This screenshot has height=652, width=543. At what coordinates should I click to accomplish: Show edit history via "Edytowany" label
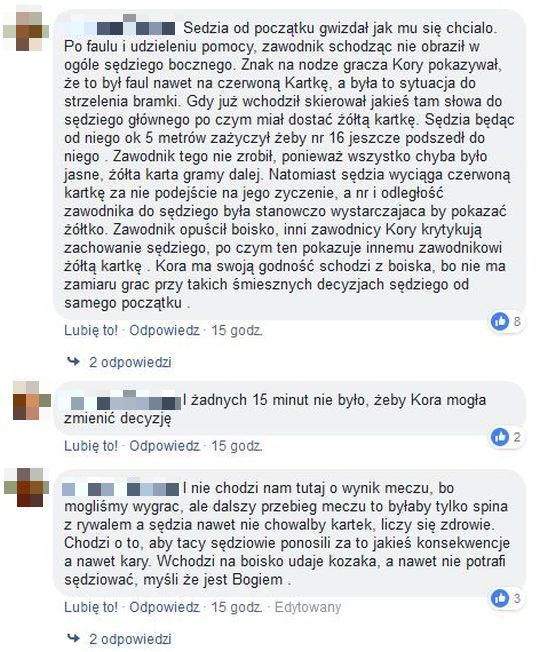(308, 607)
